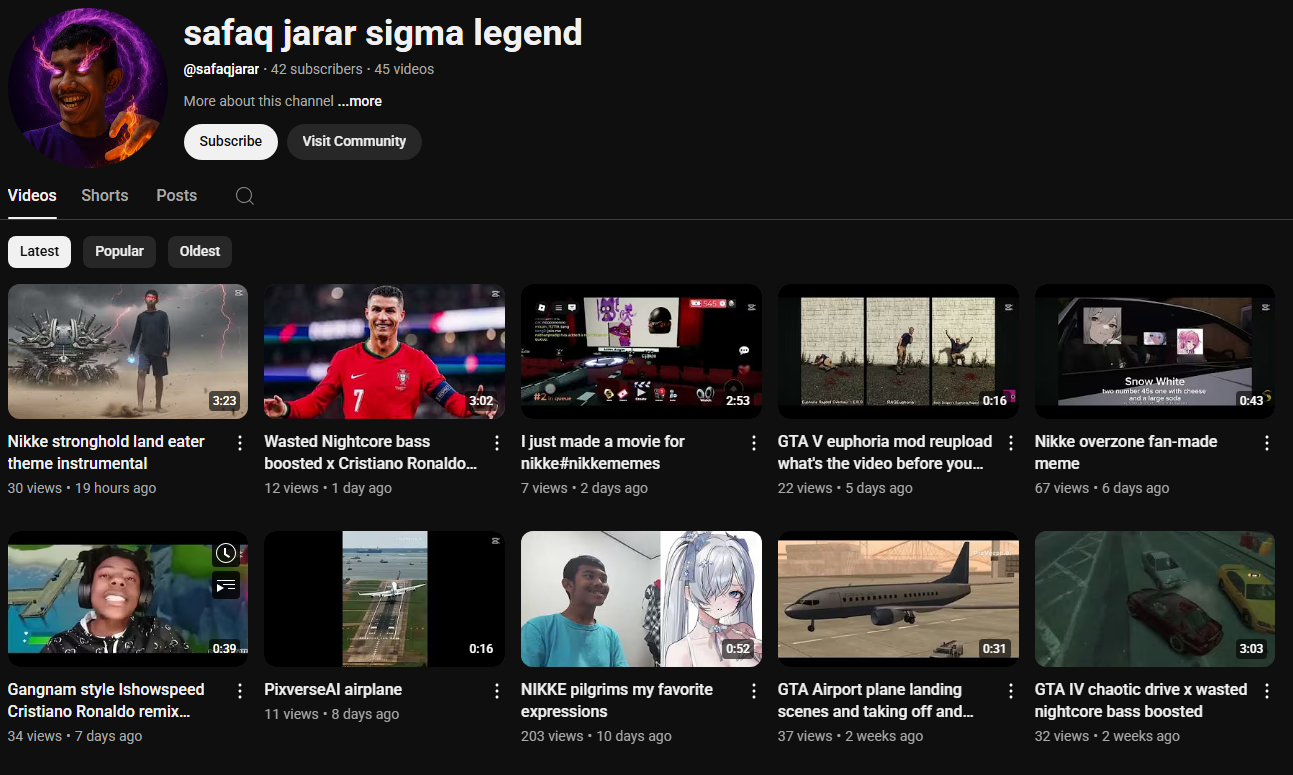This screenshot has width=1293, height=775.
Task: Click '67 views • 6 days ago' text
Action: 1102,488
